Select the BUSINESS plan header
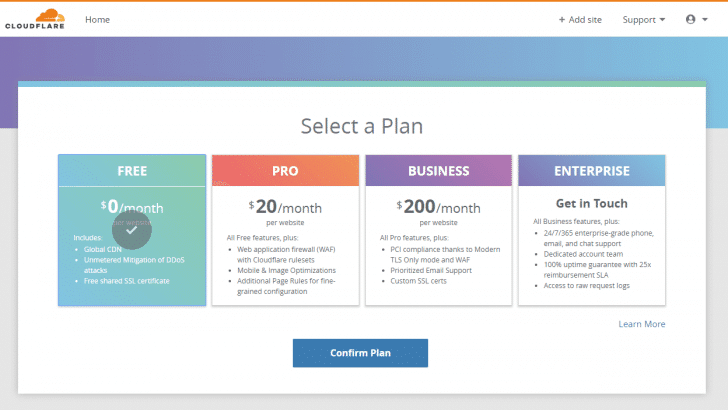The height and width of the screenshot is (410, 728). coord(438,171)
